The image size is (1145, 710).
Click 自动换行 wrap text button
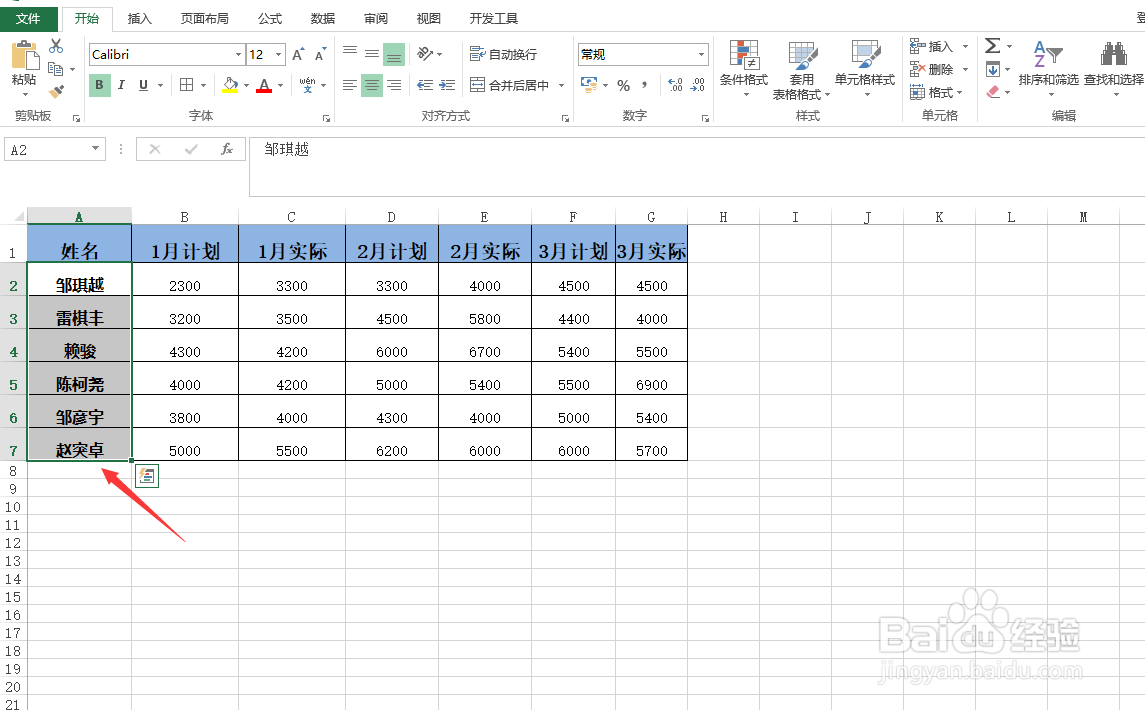504,54
